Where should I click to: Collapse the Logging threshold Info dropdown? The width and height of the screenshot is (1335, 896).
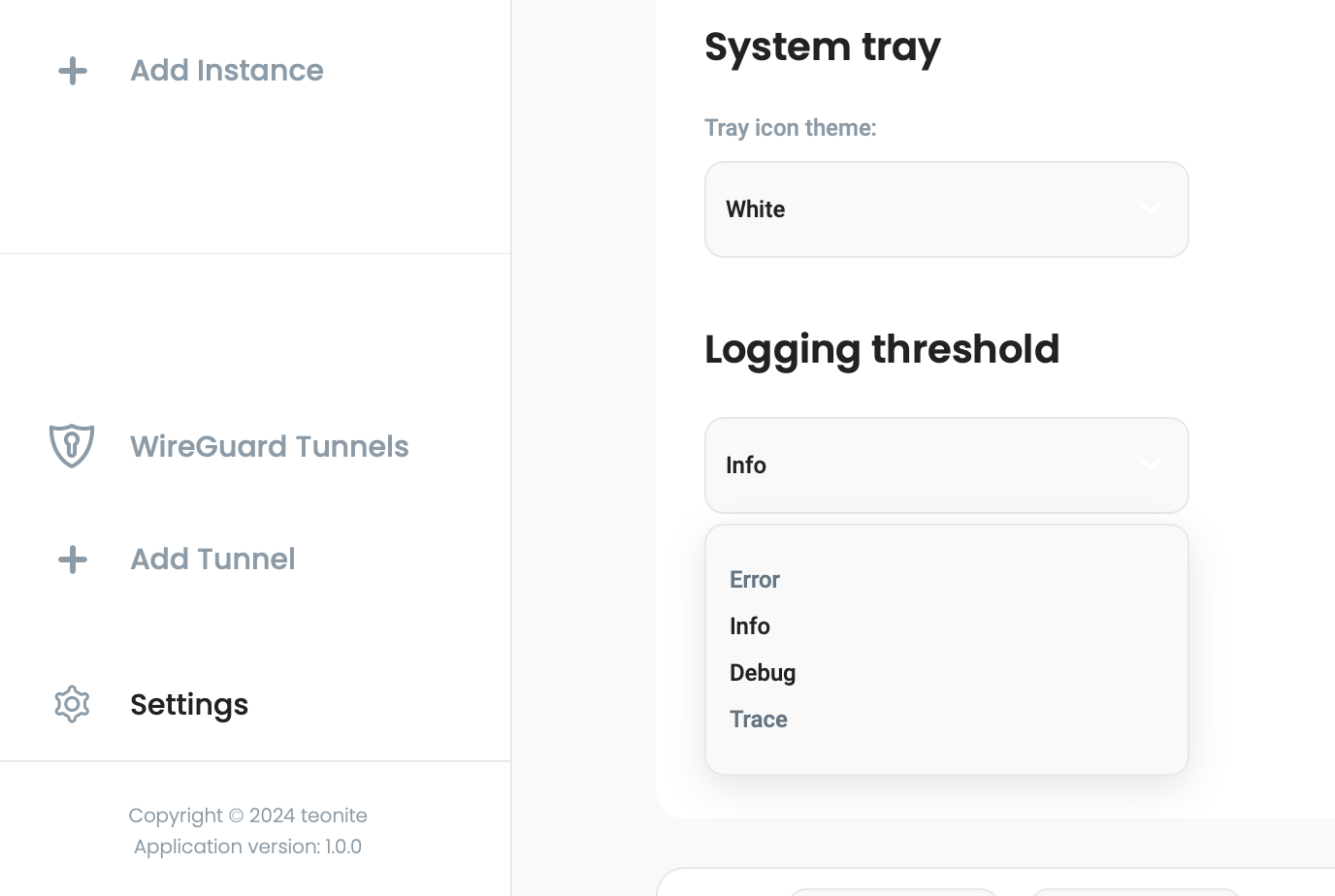946,465
